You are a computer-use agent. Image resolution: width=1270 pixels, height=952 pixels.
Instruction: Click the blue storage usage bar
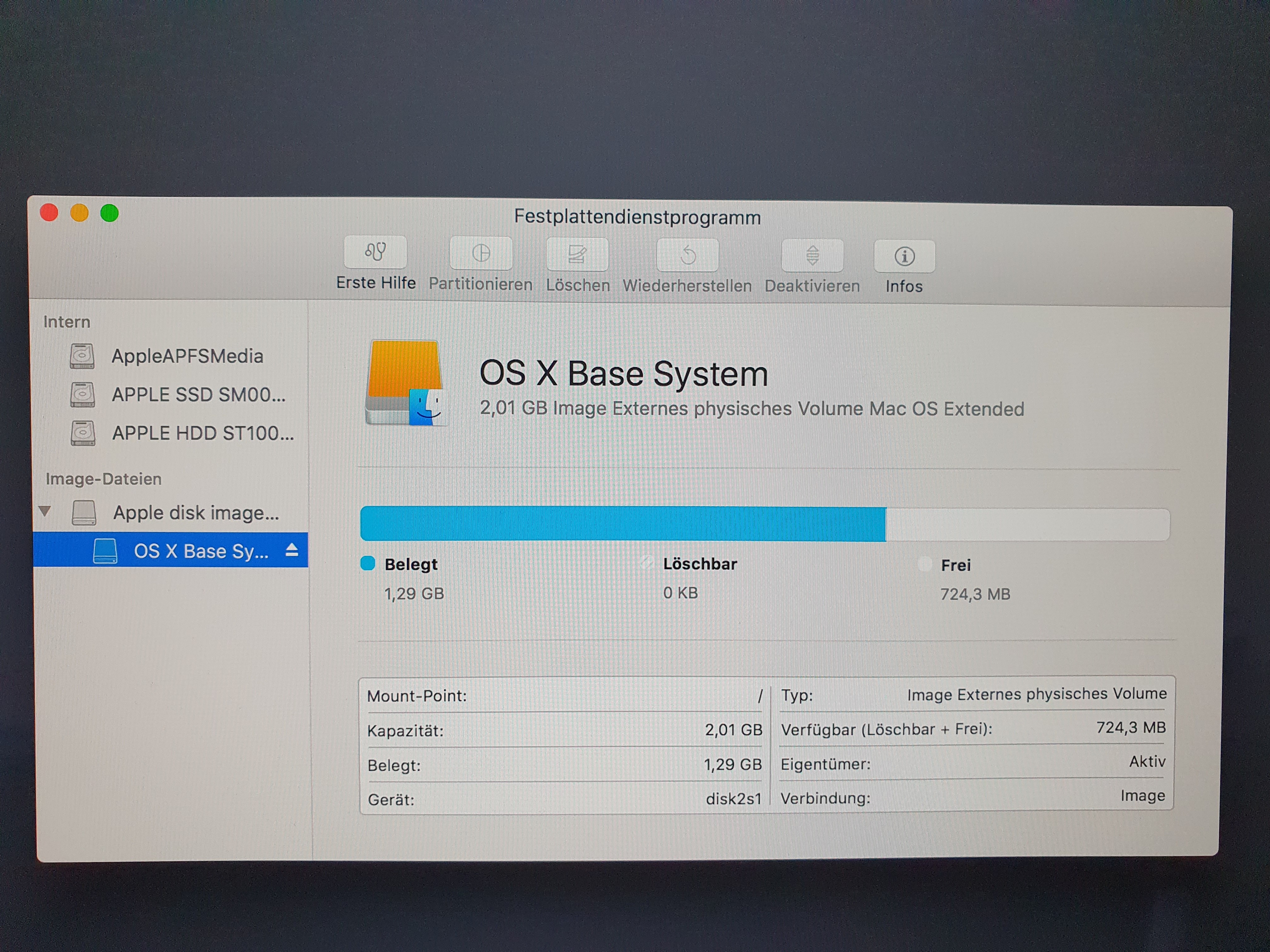click(x=622, y=523)
